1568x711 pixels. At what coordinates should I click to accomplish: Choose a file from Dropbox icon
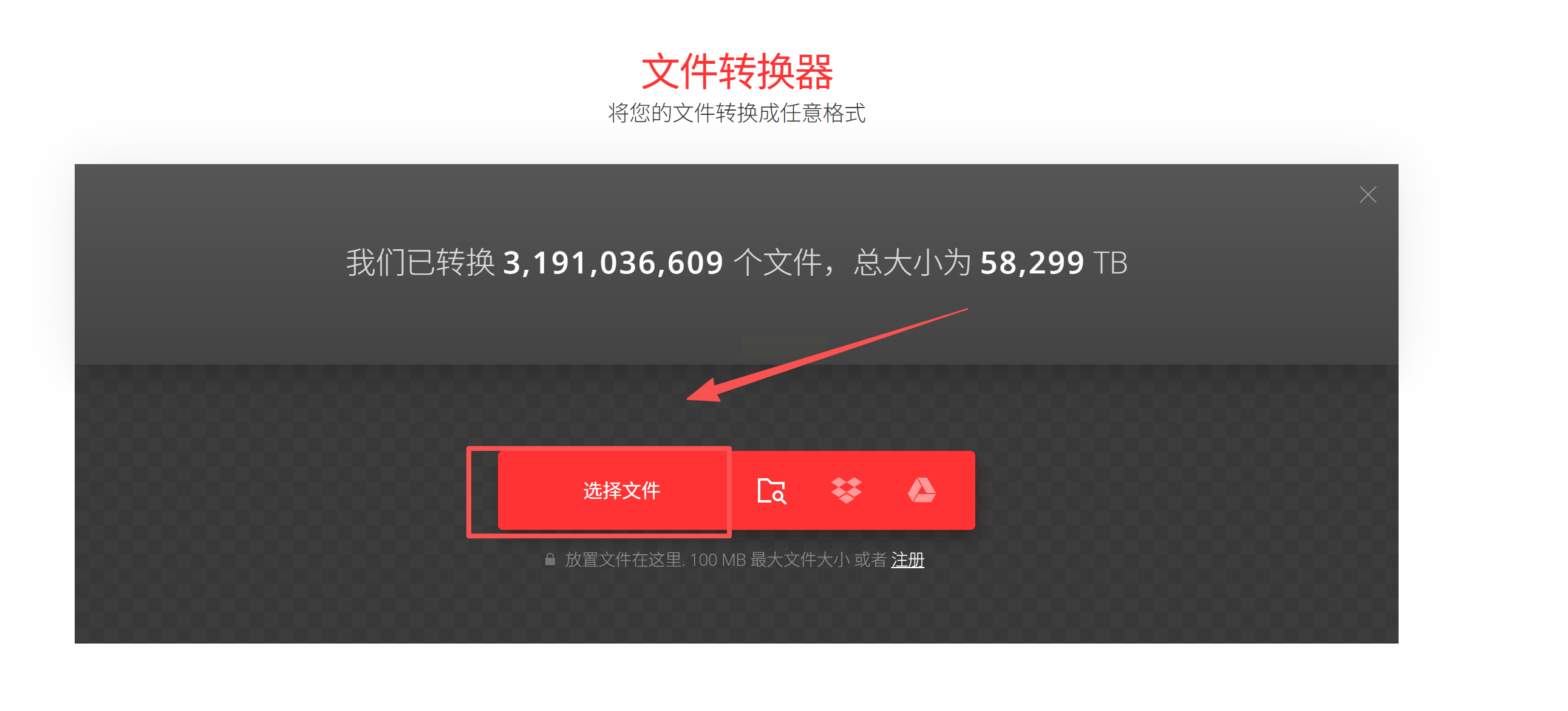[846, 490]
